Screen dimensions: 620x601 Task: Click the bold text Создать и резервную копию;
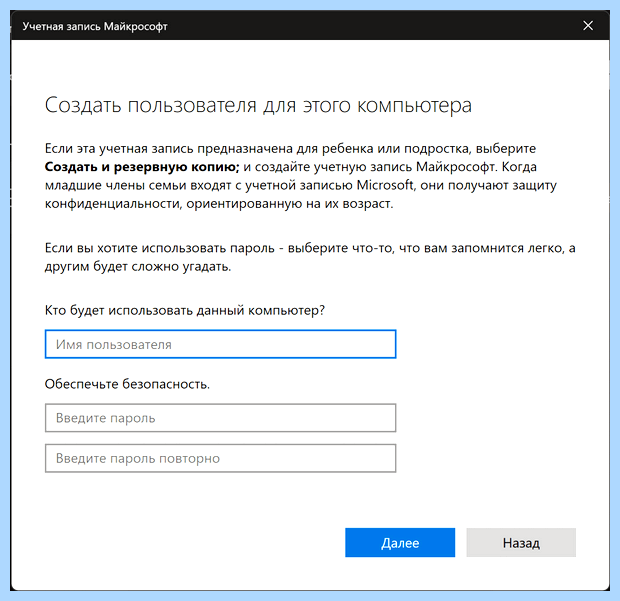(142, 167)
